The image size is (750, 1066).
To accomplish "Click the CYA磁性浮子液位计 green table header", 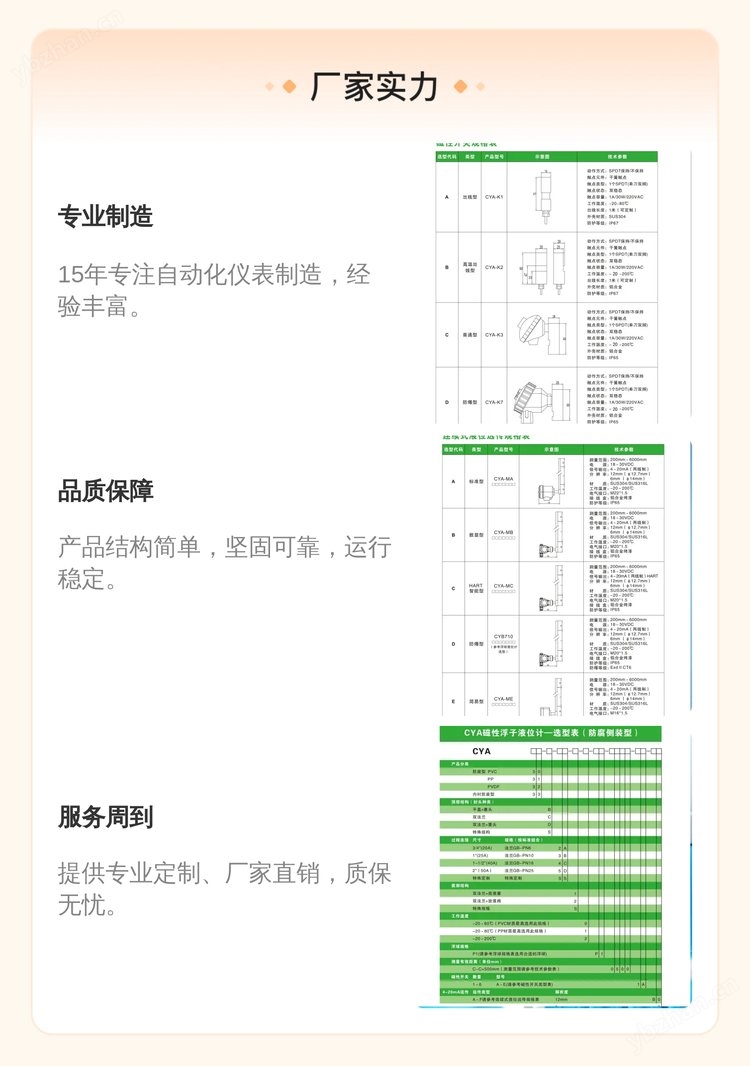I will click(x=549, y=734).
